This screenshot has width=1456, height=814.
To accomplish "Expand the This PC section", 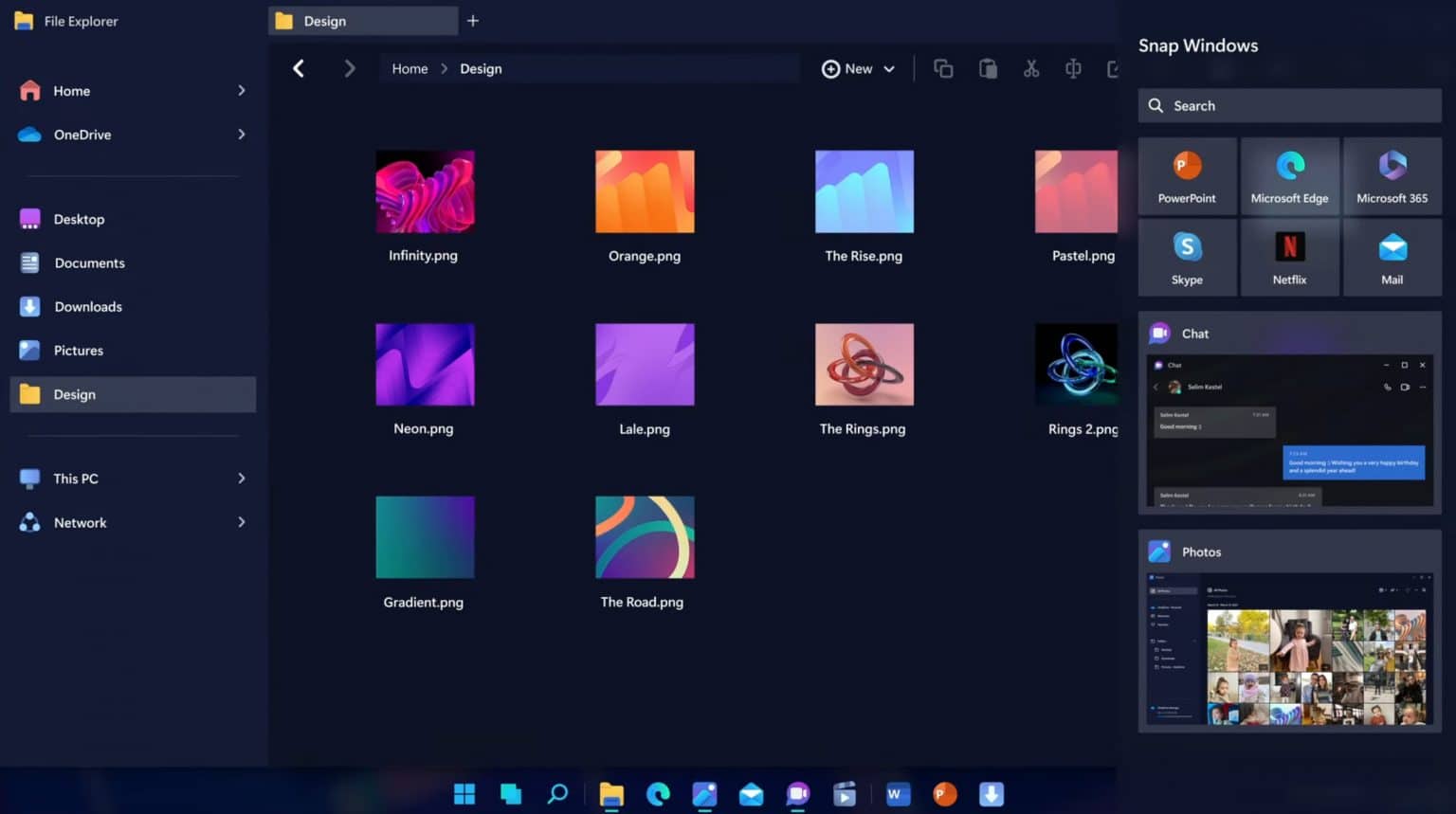I will click(243, 479).
